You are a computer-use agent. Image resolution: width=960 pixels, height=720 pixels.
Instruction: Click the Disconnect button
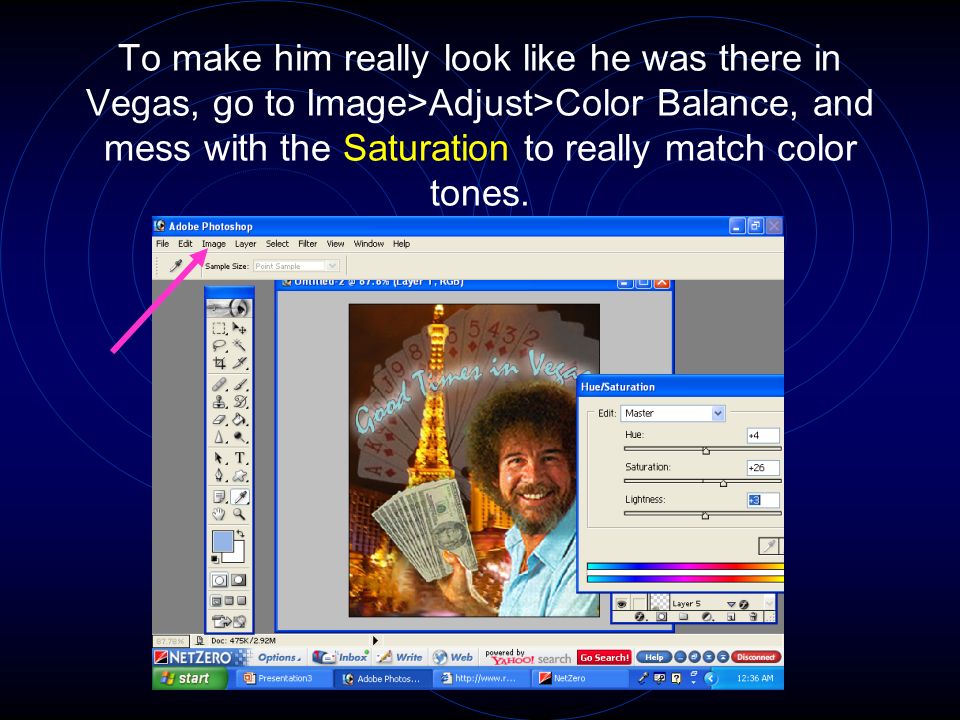756,658
